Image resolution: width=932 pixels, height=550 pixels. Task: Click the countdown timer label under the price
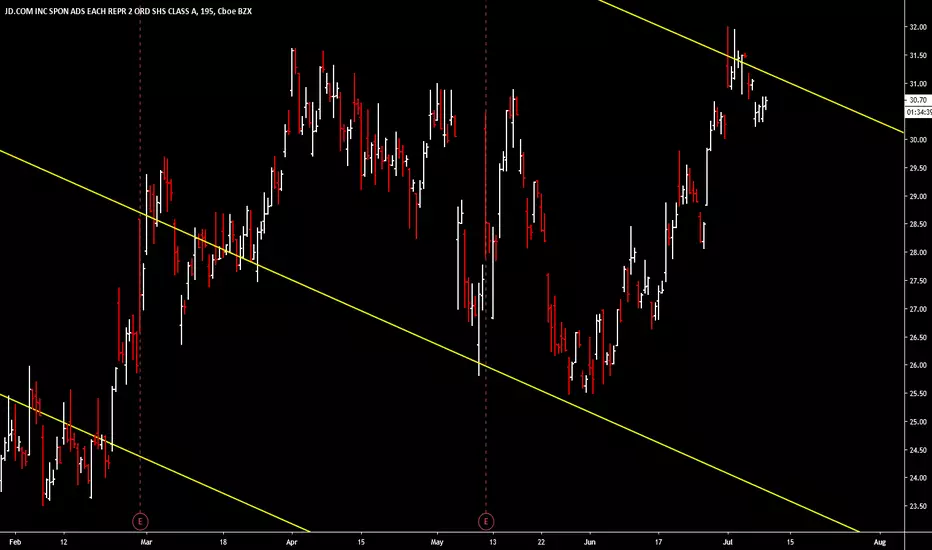(919, 112)
